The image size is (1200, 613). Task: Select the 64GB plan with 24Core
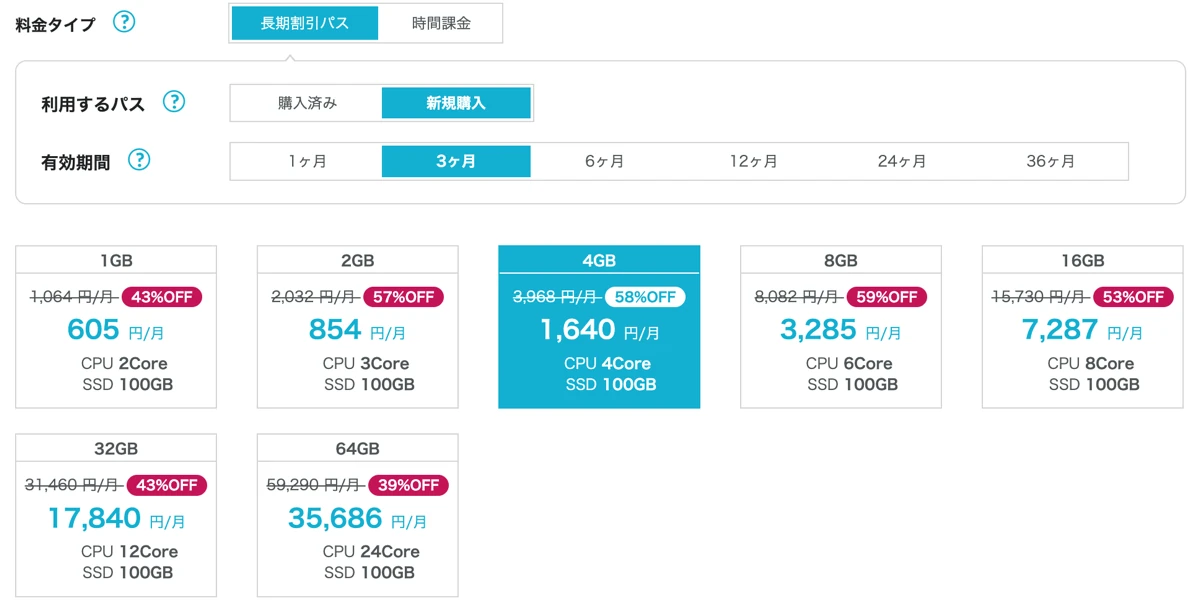[358, 515]
